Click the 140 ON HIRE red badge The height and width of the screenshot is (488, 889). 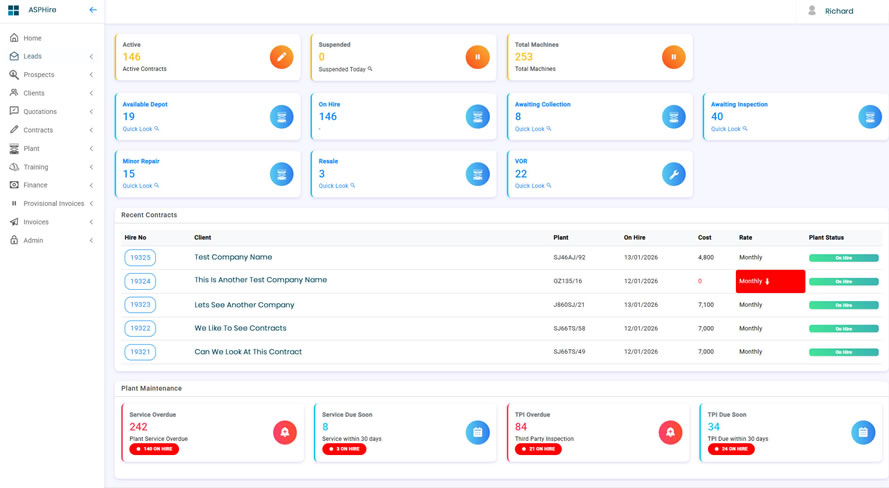coord(154,449)
